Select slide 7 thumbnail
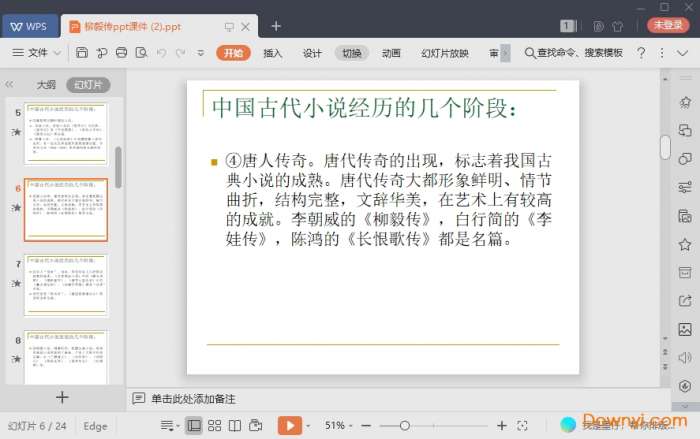The height and width of the screenshot is (439, 700). 66,285
